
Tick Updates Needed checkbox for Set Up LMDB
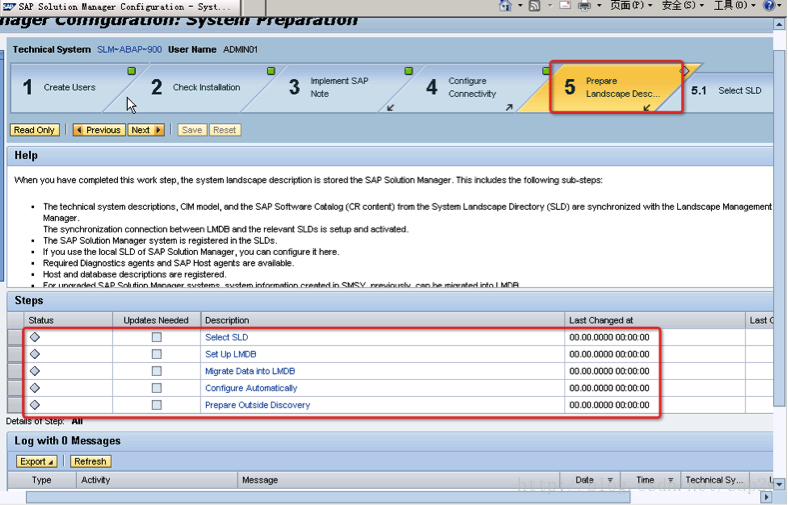157,354
